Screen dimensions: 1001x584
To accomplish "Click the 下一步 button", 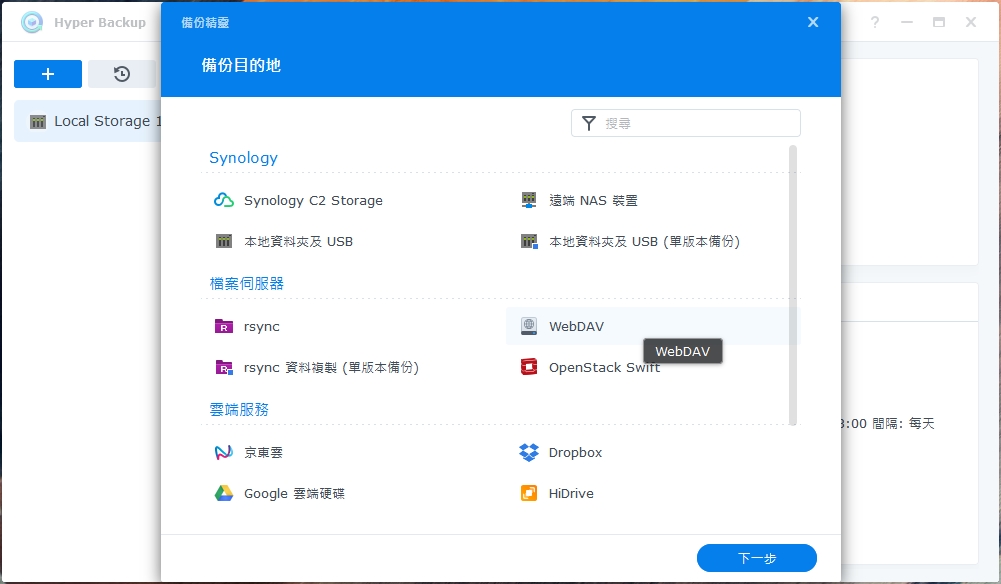I will (x=756, y=558).
